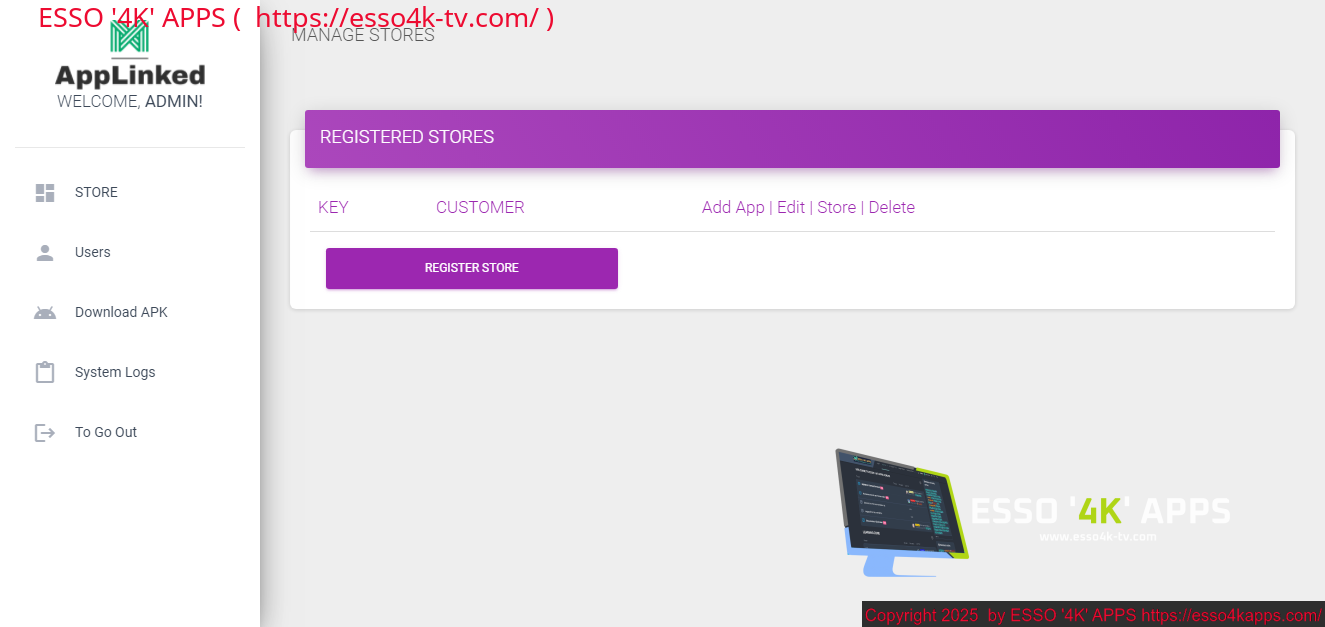The image size is (1325, 627).
Task: Open the Download APK Android icon
Action: coord(45,313)
